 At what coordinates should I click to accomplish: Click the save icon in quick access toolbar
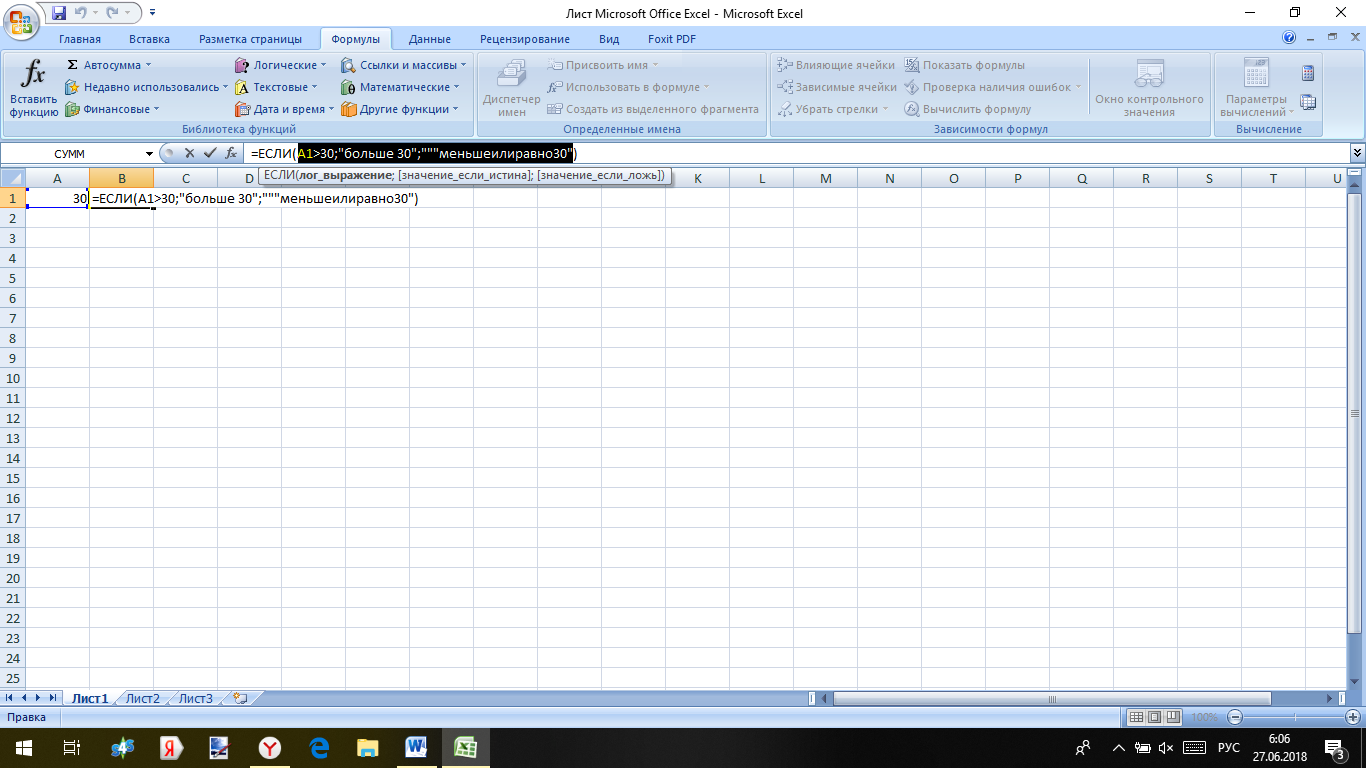(58, 13)
